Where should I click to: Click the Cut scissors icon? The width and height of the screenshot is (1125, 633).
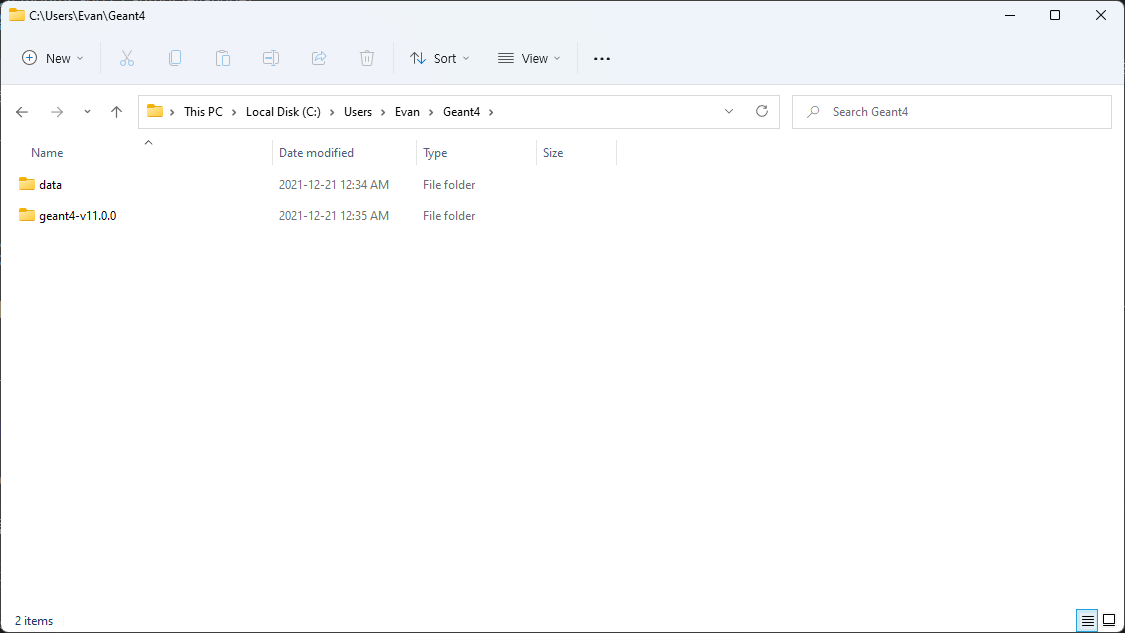(x=126, y=58)
